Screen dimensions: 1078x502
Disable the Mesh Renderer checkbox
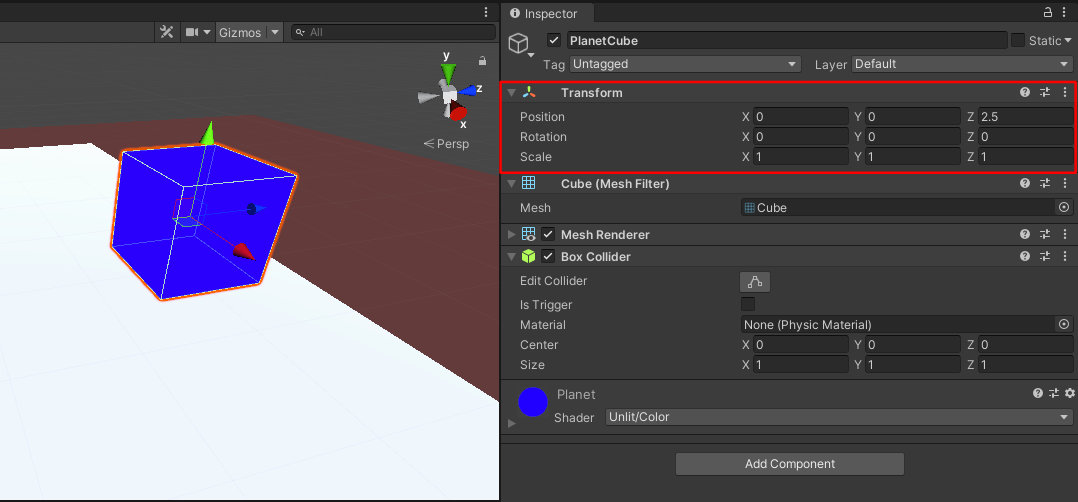(548, 234)
